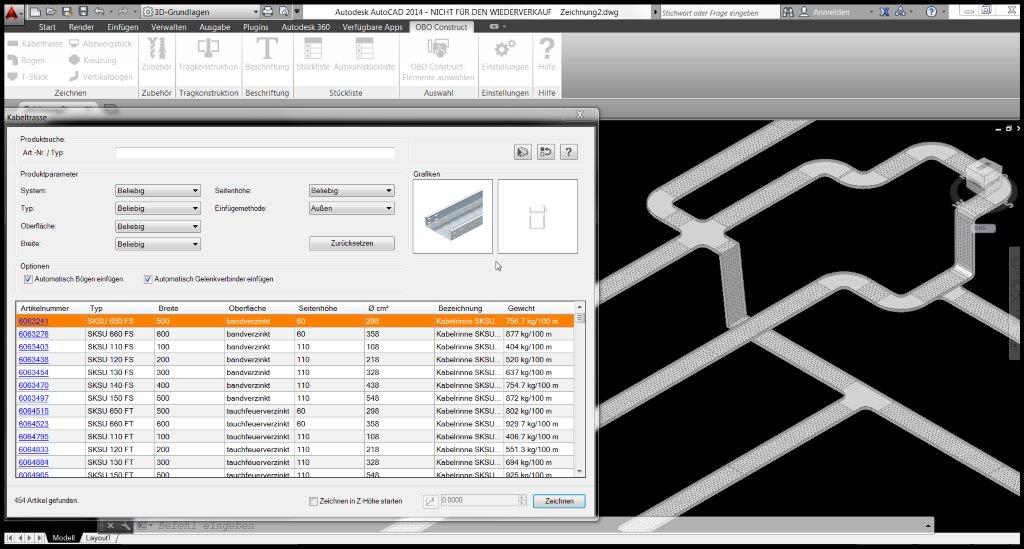This screenshot has width=1024, height=549.
Task: Click the Z-height pick point icon
Action: (430, 501)
